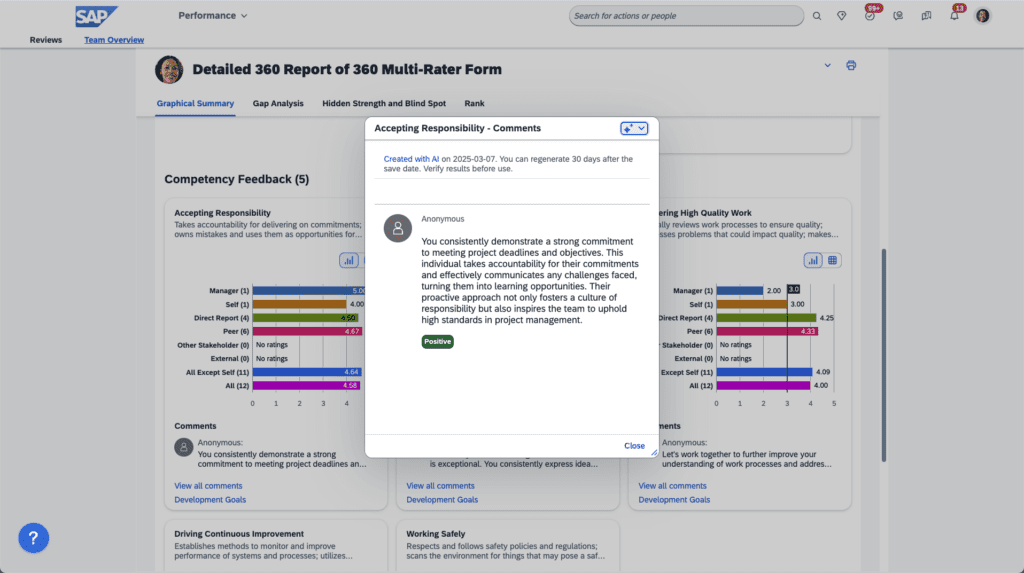Viewport: 1024px width, 573px height.
Task: Switch to the Gap Analysis tab
Action: (278, 103)
